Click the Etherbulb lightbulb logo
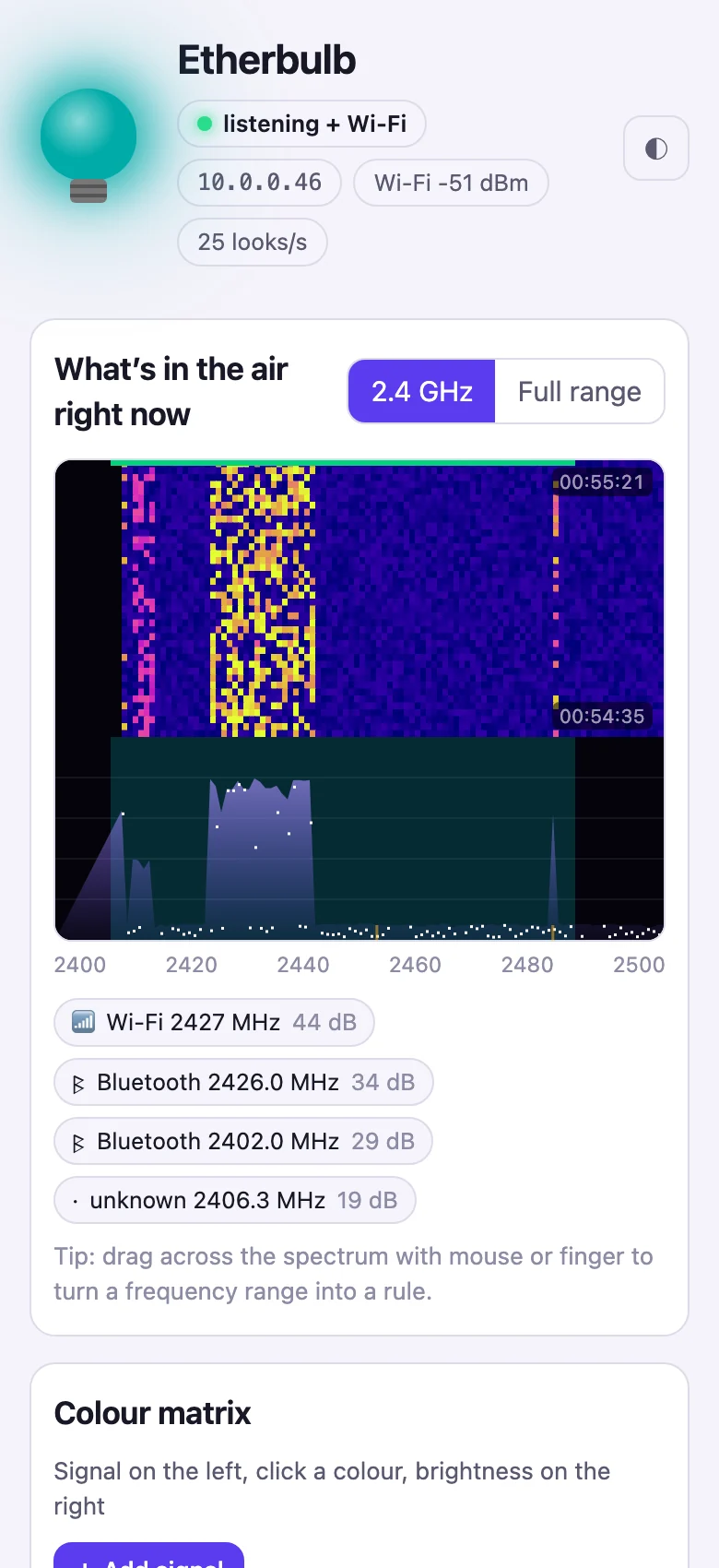The height and width of the screenshot is (1568, 719). point(88,146)
